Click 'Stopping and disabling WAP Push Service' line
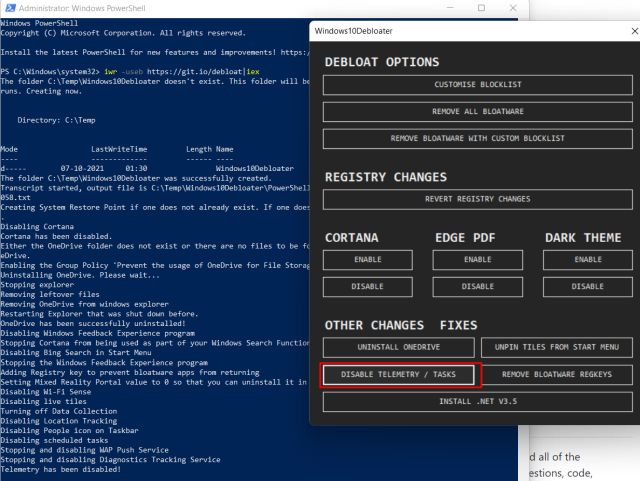This screenshot has height=481, width=640. (84, 450)
